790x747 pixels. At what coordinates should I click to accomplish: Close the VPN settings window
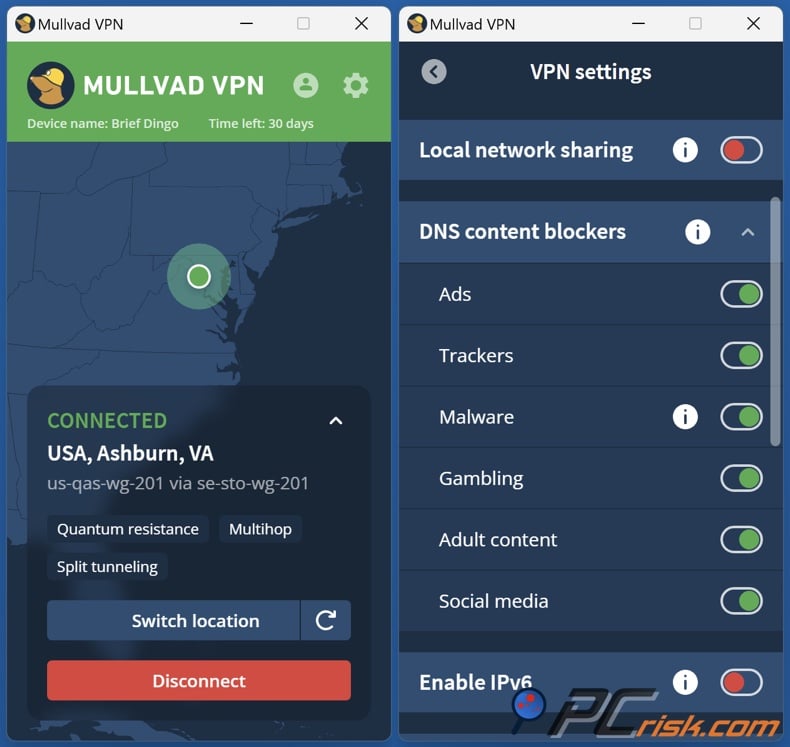point(753,24)
